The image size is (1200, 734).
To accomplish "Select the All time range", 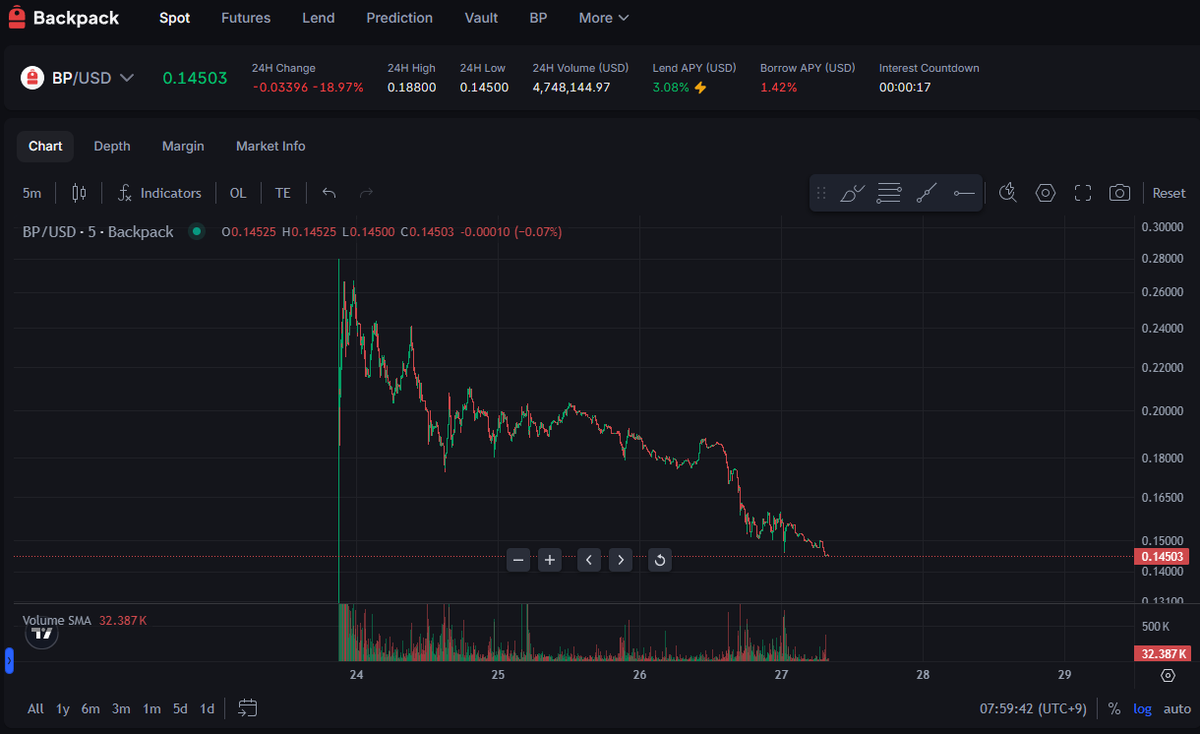I will click(x=35, y=709).
